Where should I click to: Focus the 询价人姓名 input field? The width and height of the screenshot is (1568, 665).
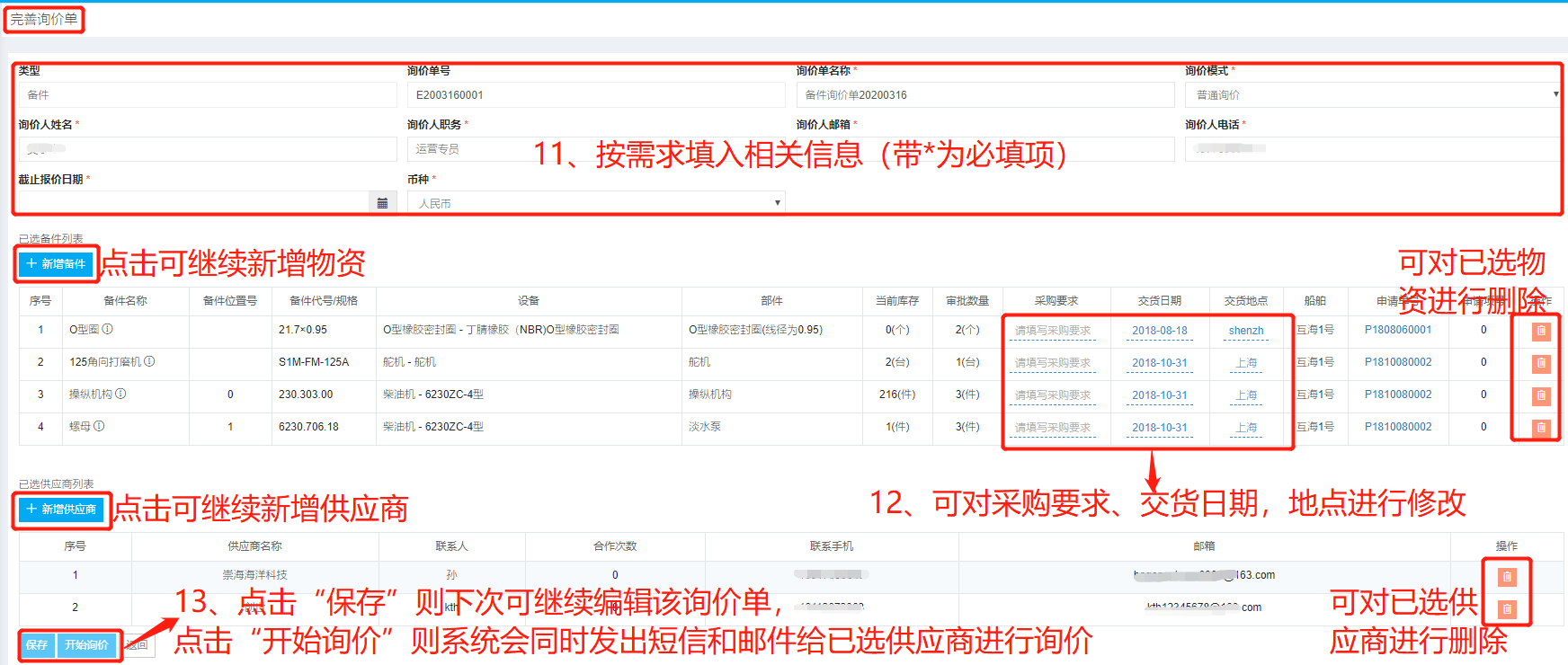pos(208,149)
